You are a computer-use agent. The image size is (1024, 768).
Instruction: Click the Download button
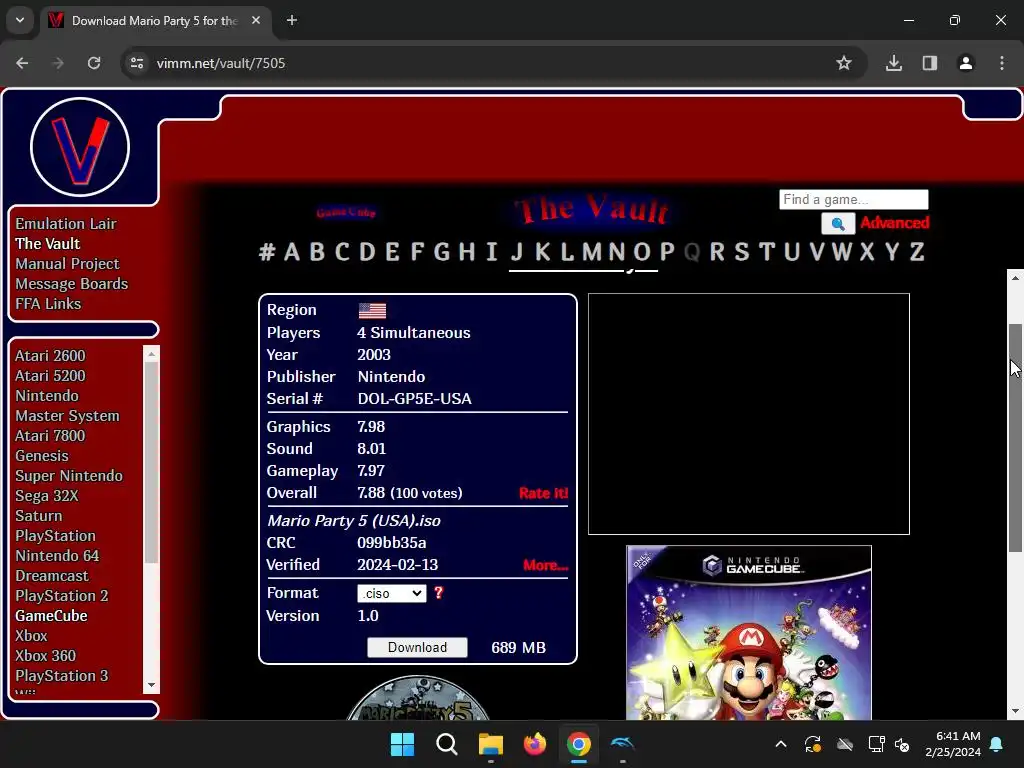click(x=417, y=647)
